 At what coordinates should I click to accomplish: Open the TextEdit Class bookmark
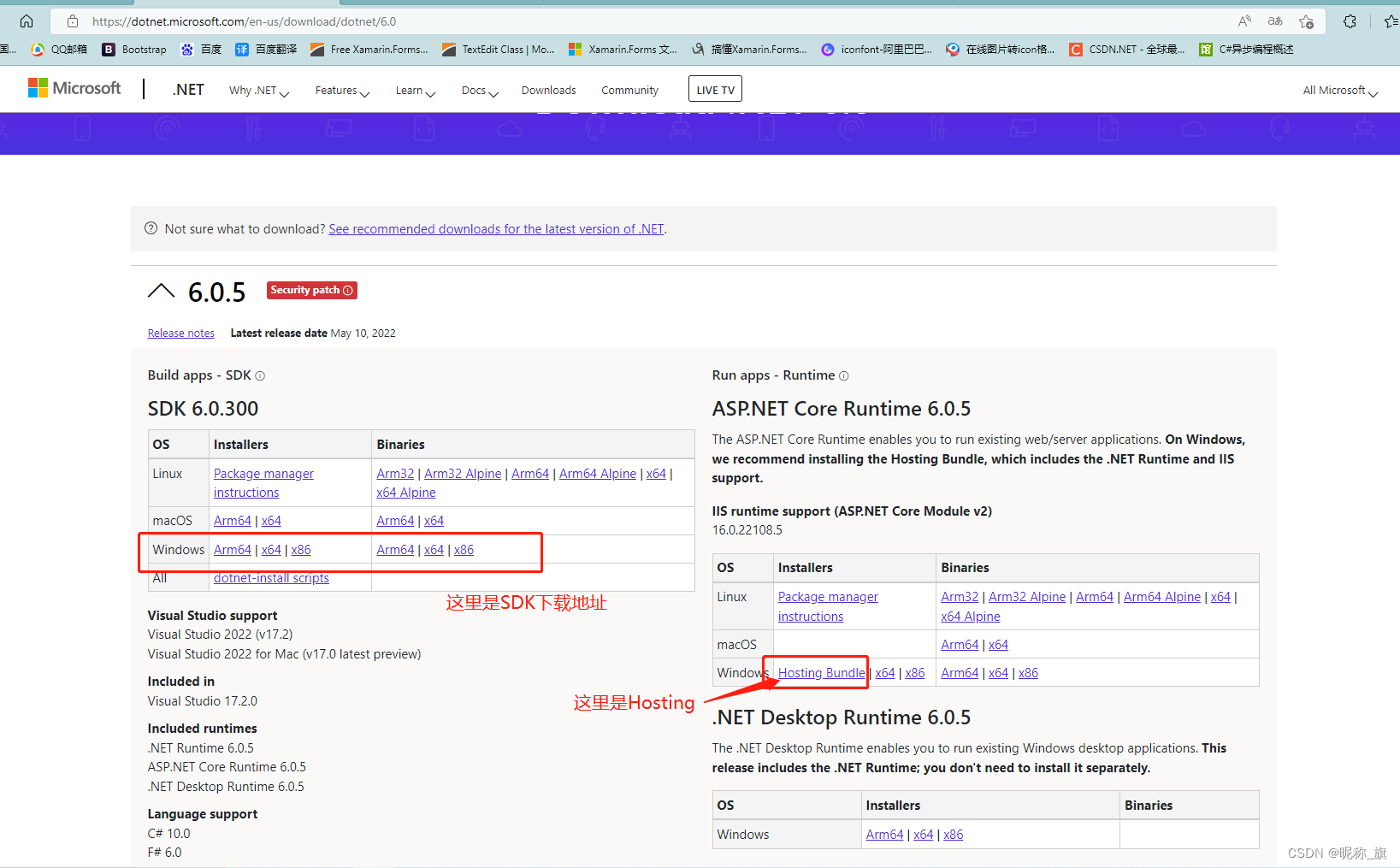[498, 50]
